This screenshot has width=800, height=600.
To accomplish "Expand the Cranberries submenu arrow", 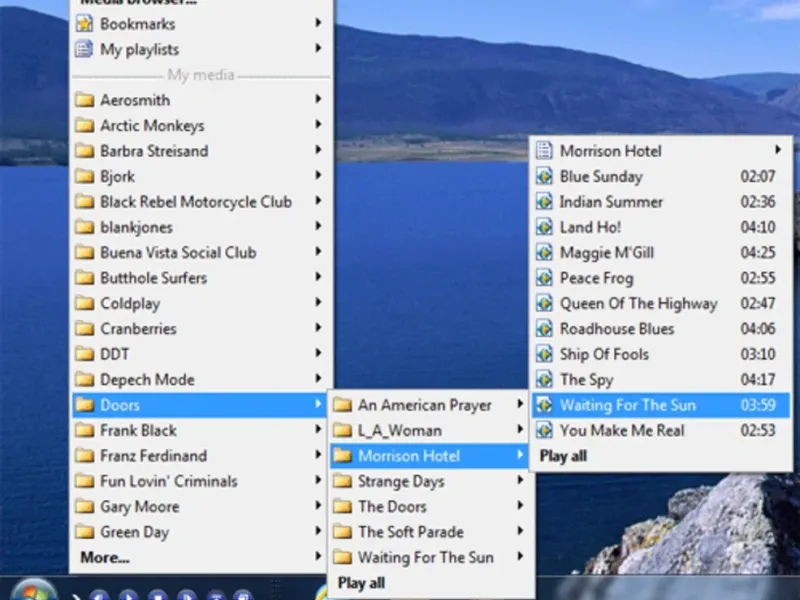I will tap(318, 327).
